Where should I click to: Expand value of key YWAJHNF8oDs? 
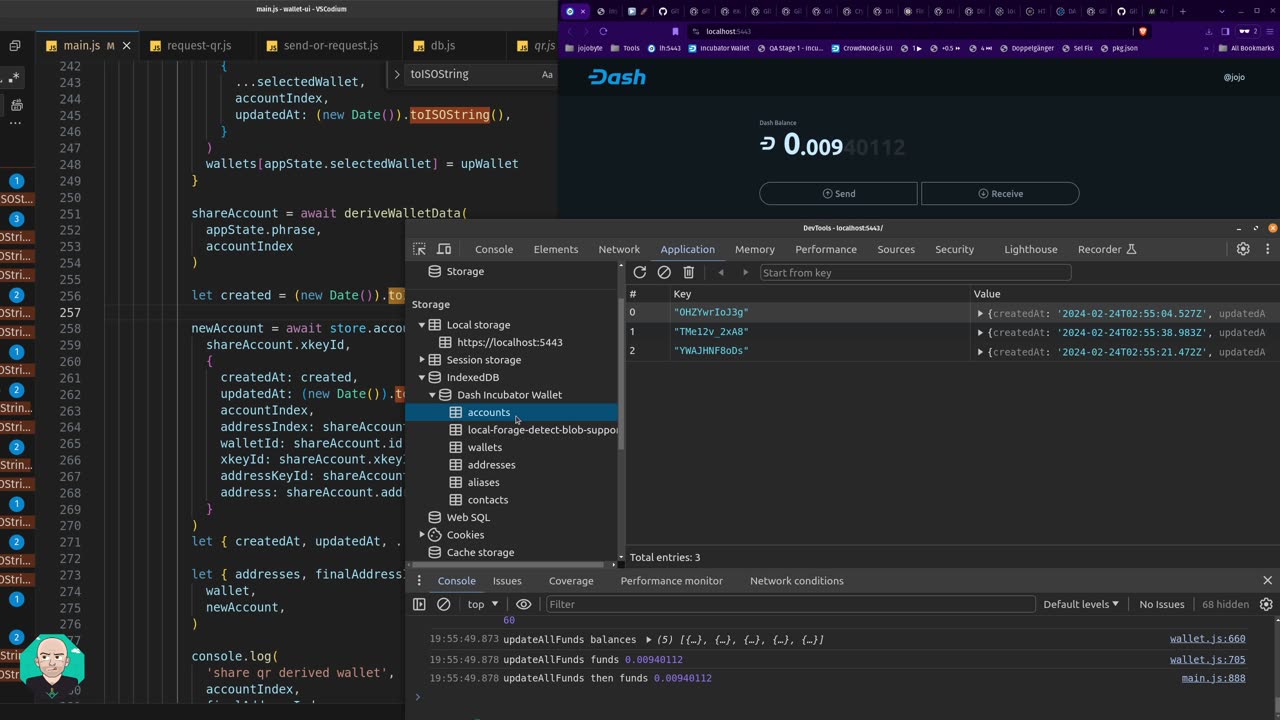[980, 351]
